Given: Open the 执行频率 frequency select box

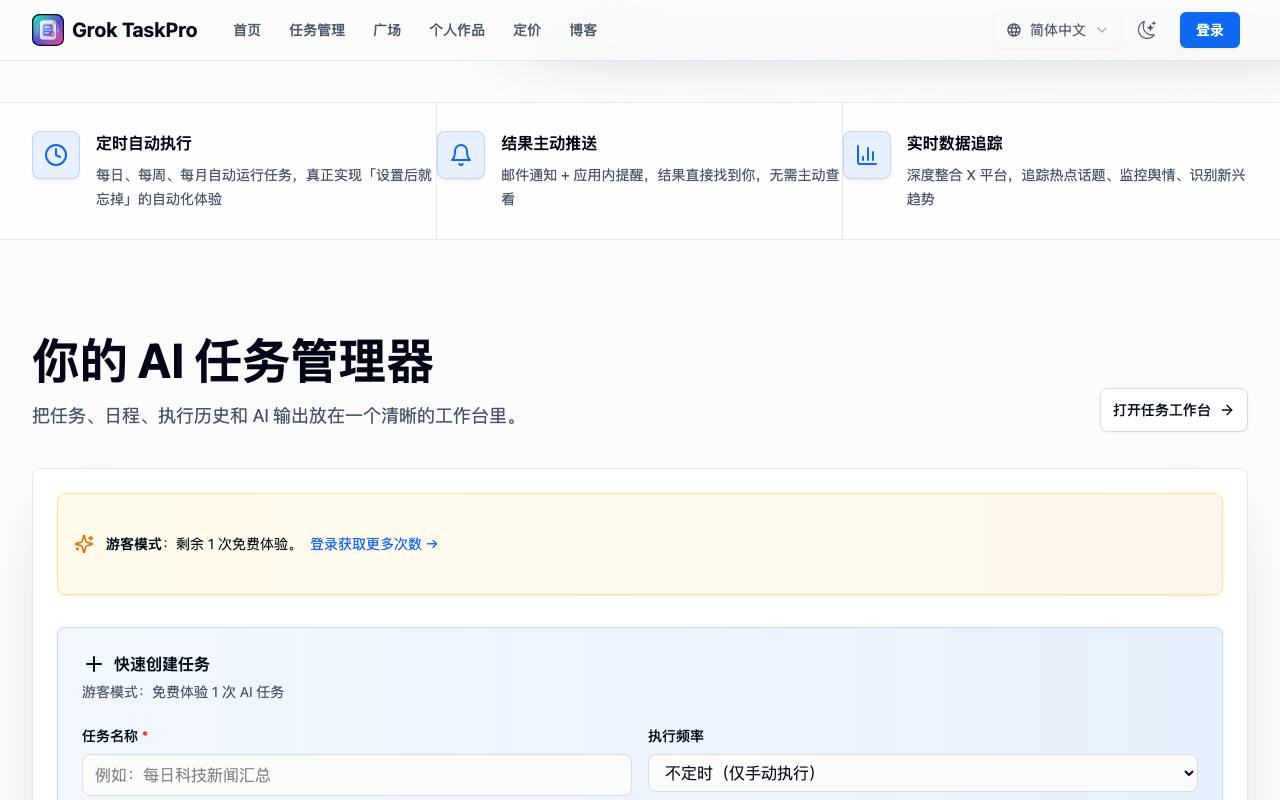Looking at the screenshot, I should click(x=923, y=773).
